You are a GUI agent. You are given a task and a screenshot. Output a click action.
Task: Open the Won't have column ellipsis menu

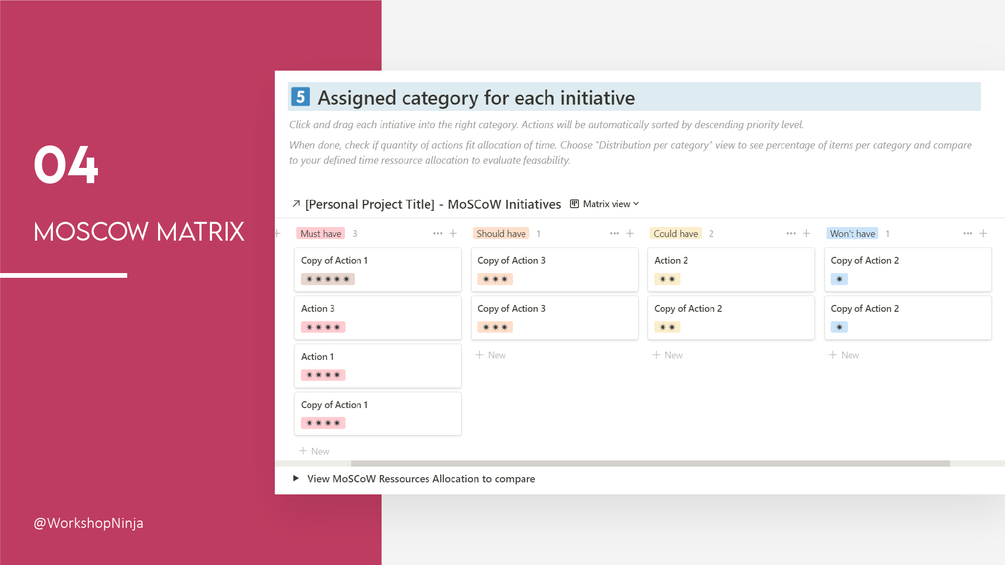click(x=967, y=234)
